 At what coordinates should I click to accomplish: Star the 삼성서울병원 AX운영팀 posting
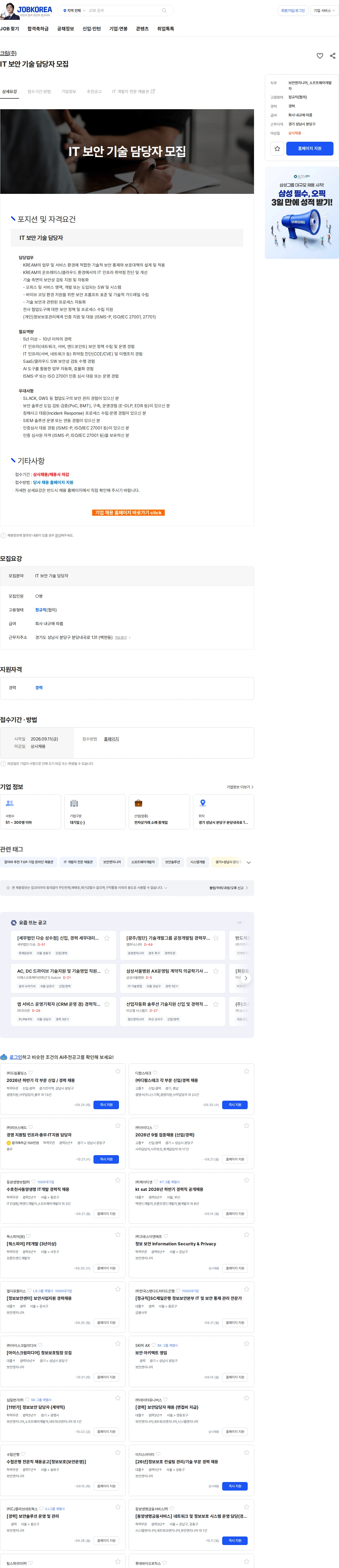216,971
